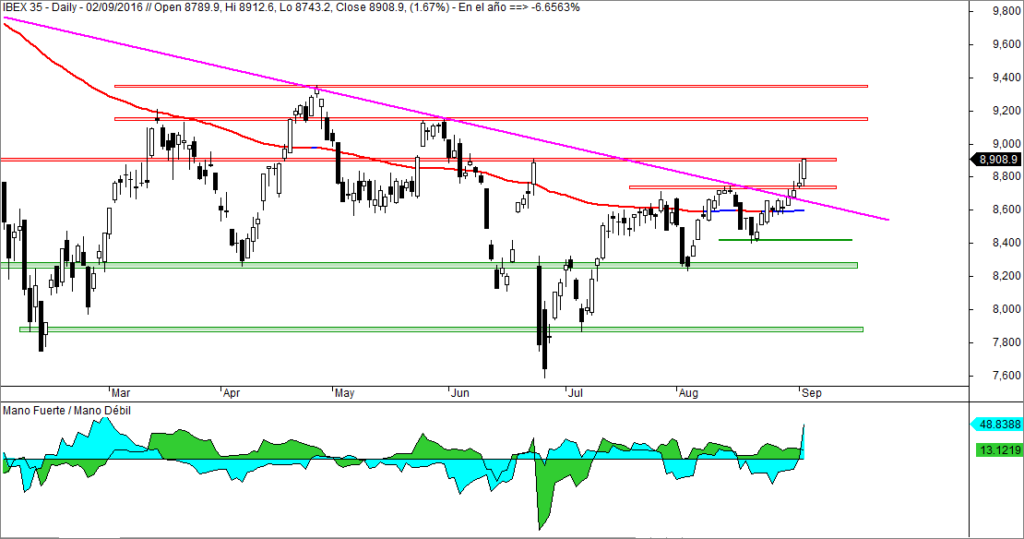Viewport: 1024px width, 539px height.
Task: Click the 8,200 price axis label
Action: pyautogui.click(x=1006, y=276)
